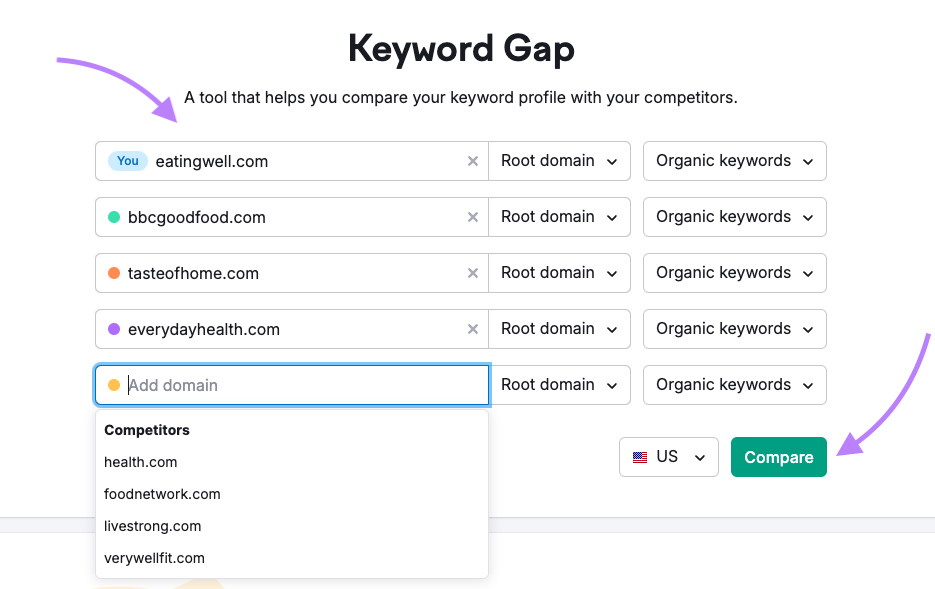Click the yellow dot in the Add domain row
Image resolution: width=935 pixels, height=589 pixels.
(115, 385)
